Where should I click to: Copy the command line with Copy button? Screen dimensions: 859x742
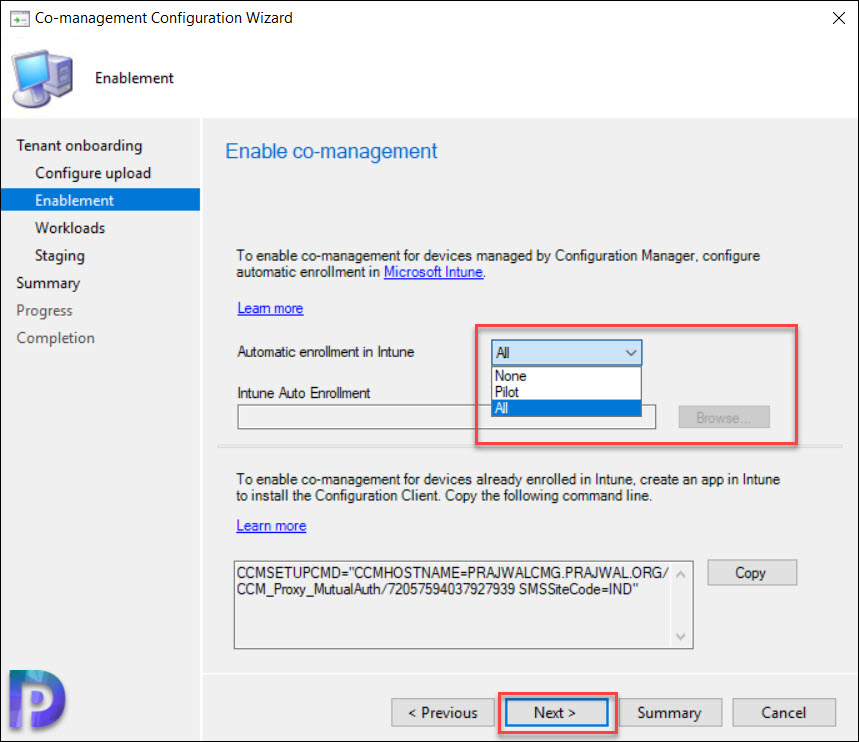752,573
